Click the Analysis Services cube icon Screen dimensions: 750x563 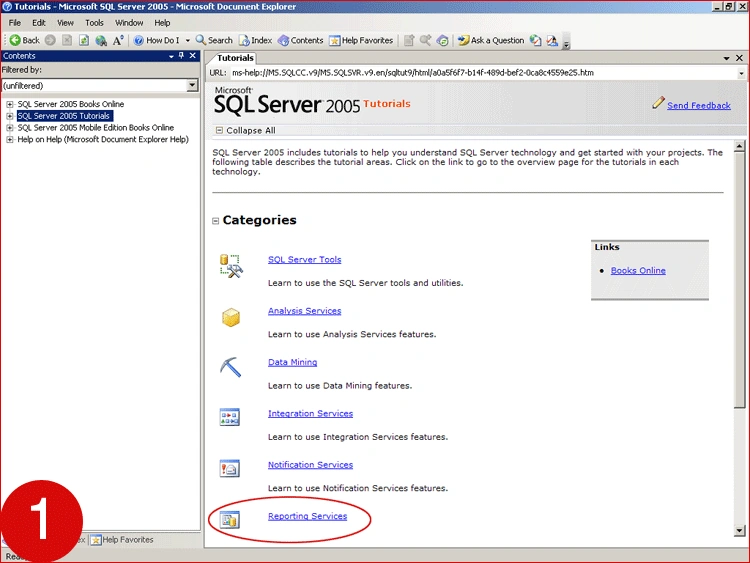click(x=231, y=318)
